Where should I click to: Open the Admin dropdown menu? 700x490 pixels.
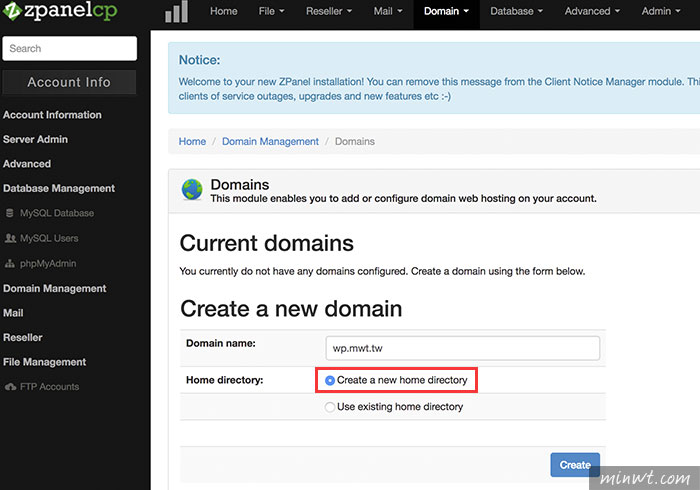[x=661, y=11]
